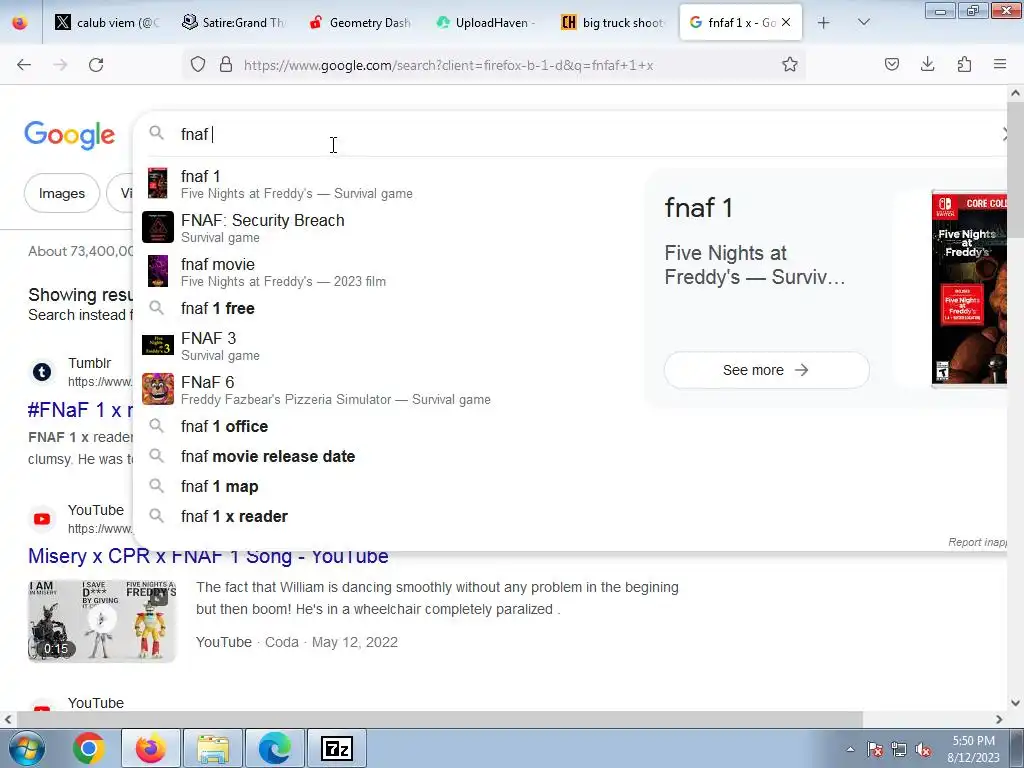Open Windows Explorer from the taskbar
The height and width of the screenshot is (768, 1024).
coord(213,748)
